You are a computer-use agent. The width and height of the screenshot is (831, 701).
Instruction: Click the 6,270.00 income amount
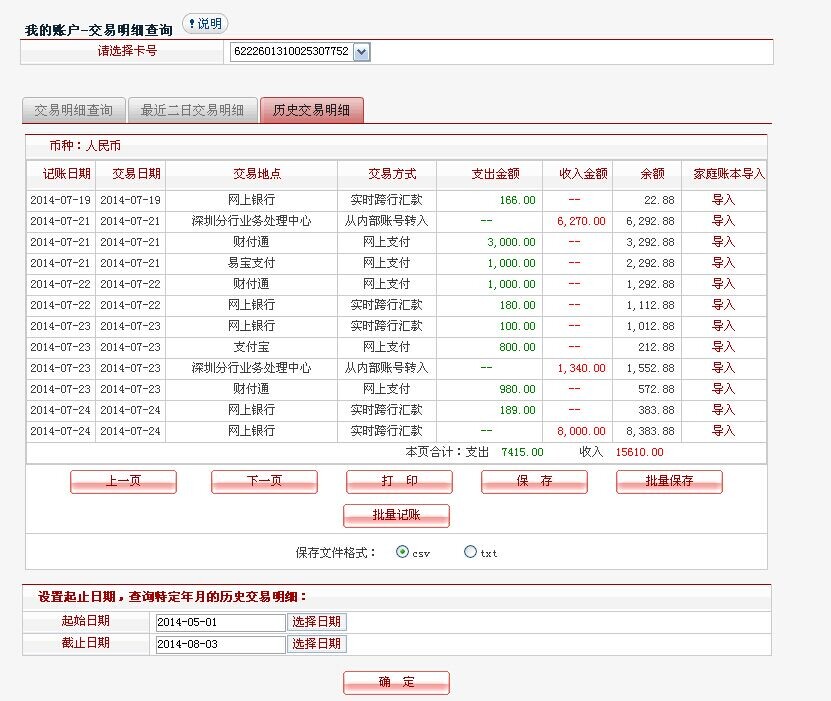pyautogui.click(x=581, y=221)
